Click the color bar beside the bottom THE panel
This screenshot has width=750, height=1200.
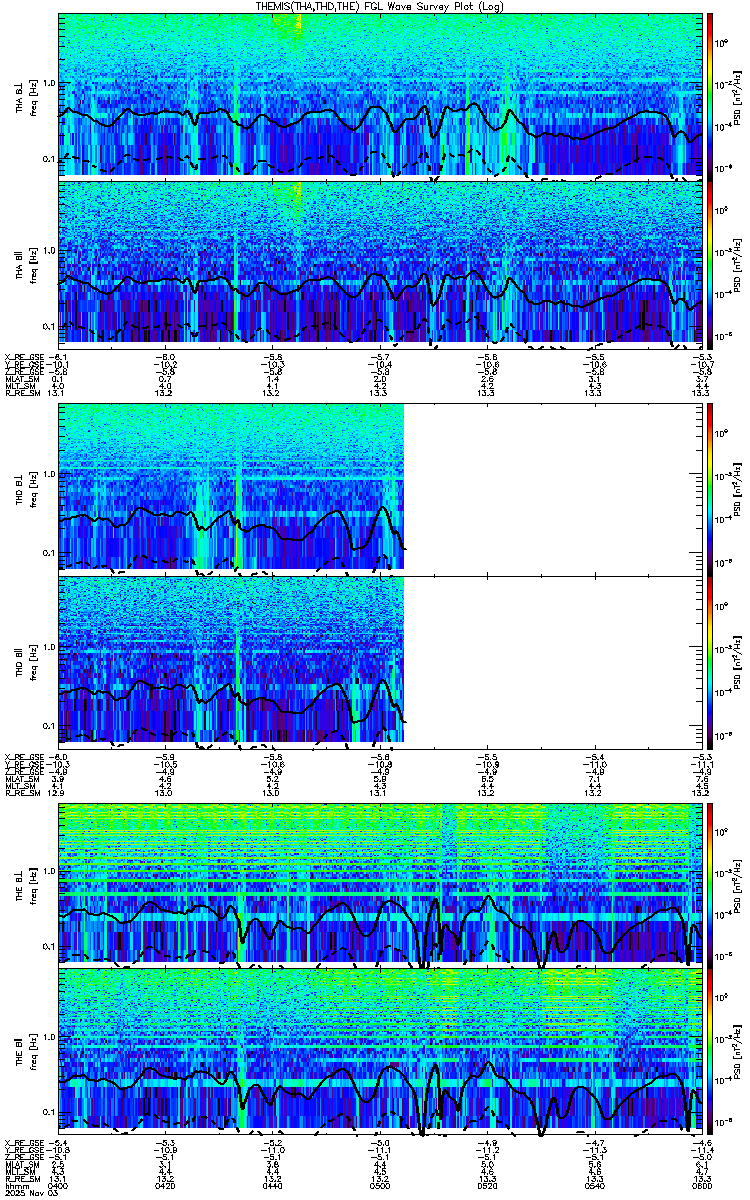[x=710, y=1050]
